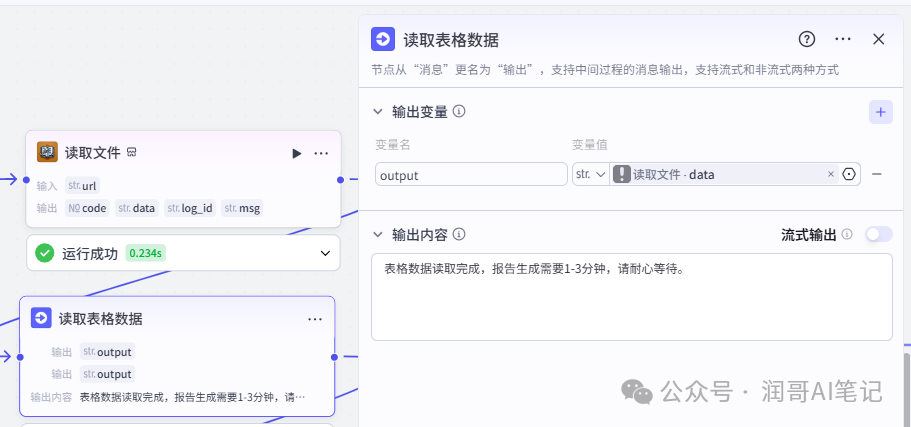Open 读取表格数据 node more options menu
The height and width of the screenshot is (427, 911).
click(315, 319)
